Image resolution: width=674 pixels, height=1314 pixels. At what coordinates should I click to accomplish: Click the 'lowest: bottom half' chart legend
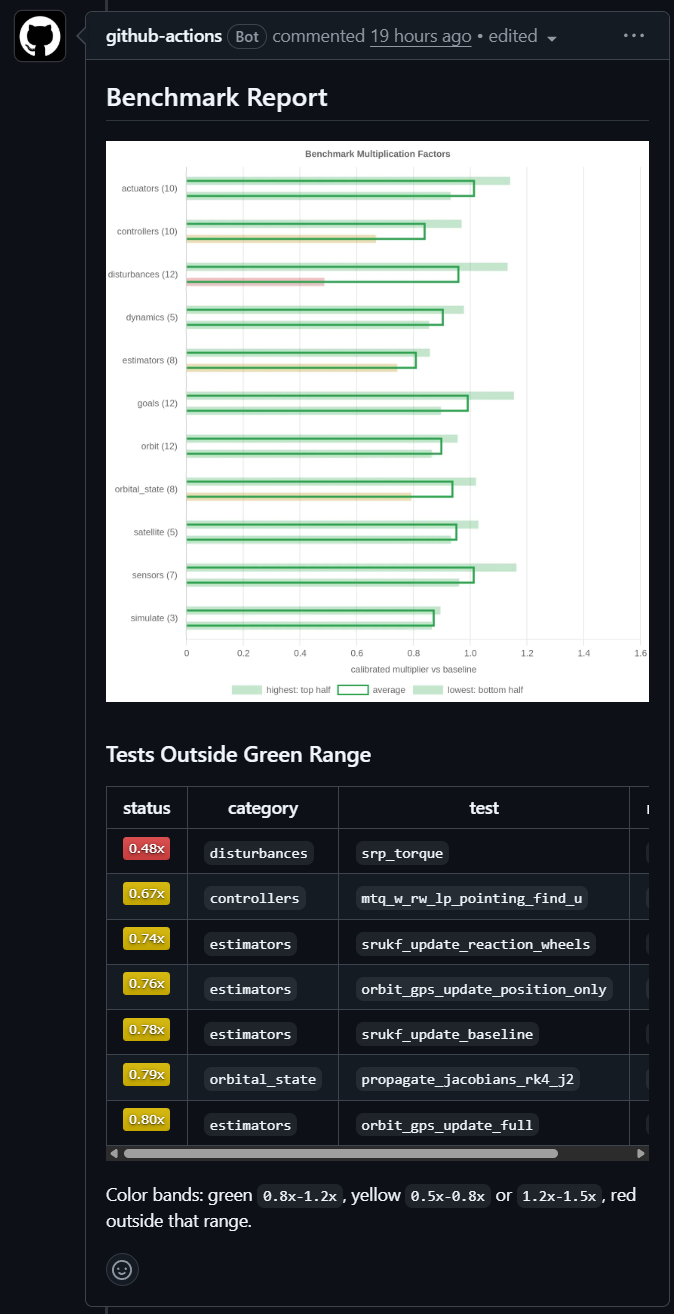(x=468, y=690)
